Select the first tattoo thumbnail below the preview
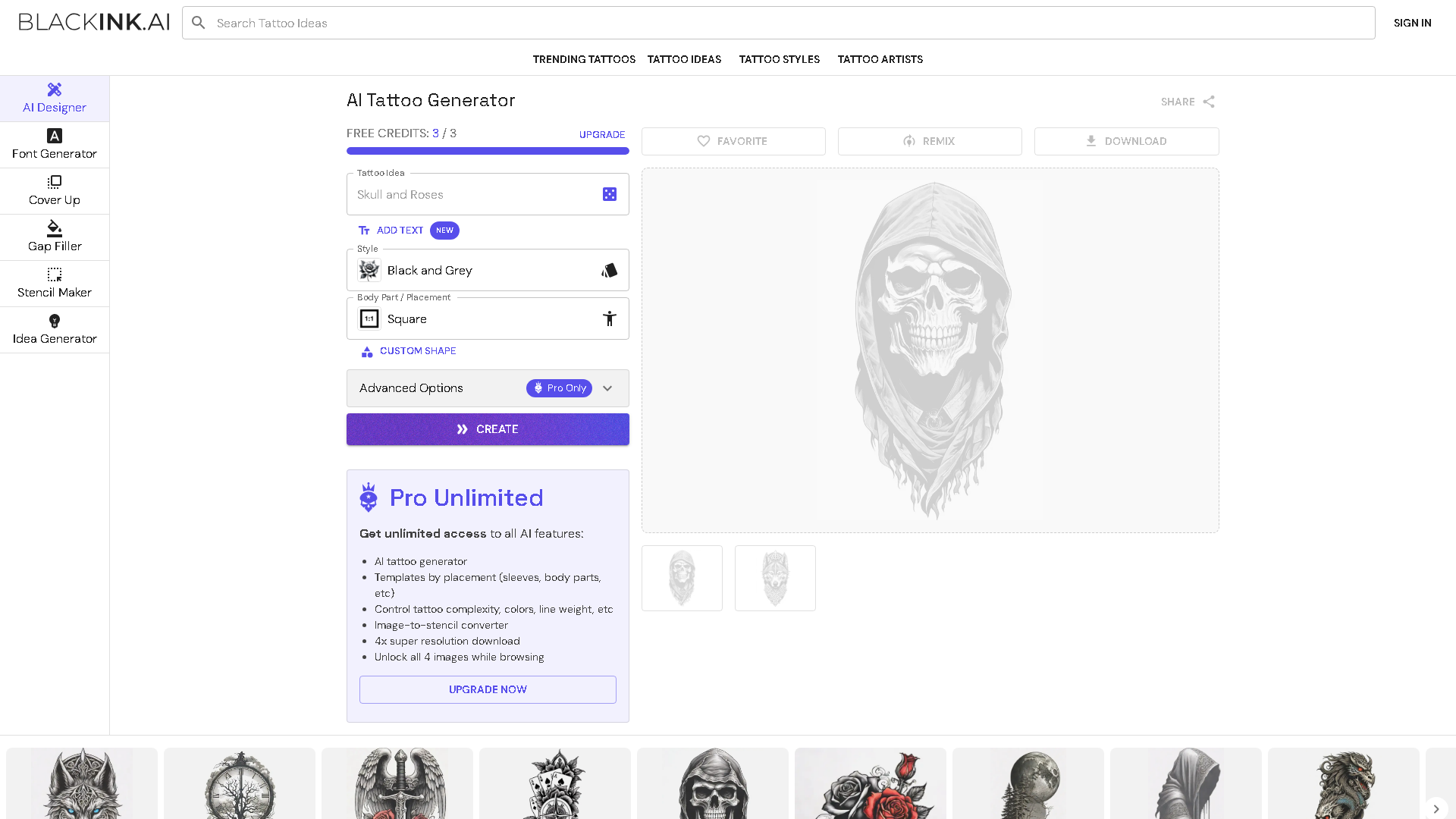The height and width of the screenshot is (819, 1456). click(x=682, y=578)
